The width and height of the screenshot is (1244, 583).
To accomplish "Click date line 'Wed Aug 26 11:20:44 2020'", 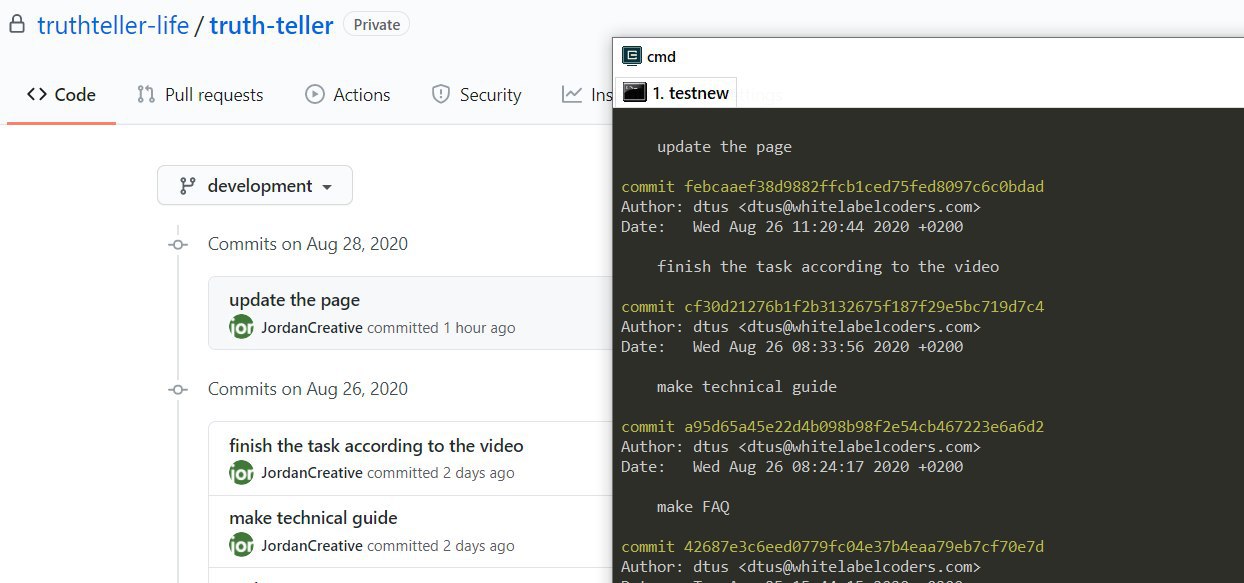I will click(x=792, y=227).
